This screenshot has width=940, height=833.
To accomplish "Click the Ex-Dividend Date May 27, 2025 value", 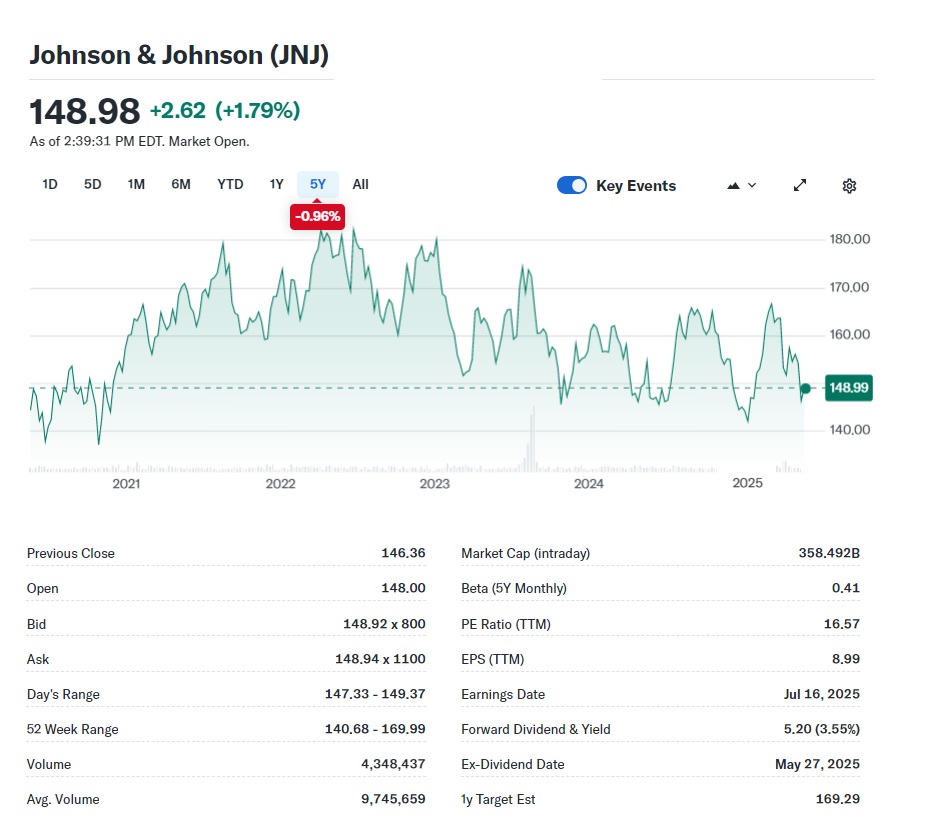I will click(818, 764).
